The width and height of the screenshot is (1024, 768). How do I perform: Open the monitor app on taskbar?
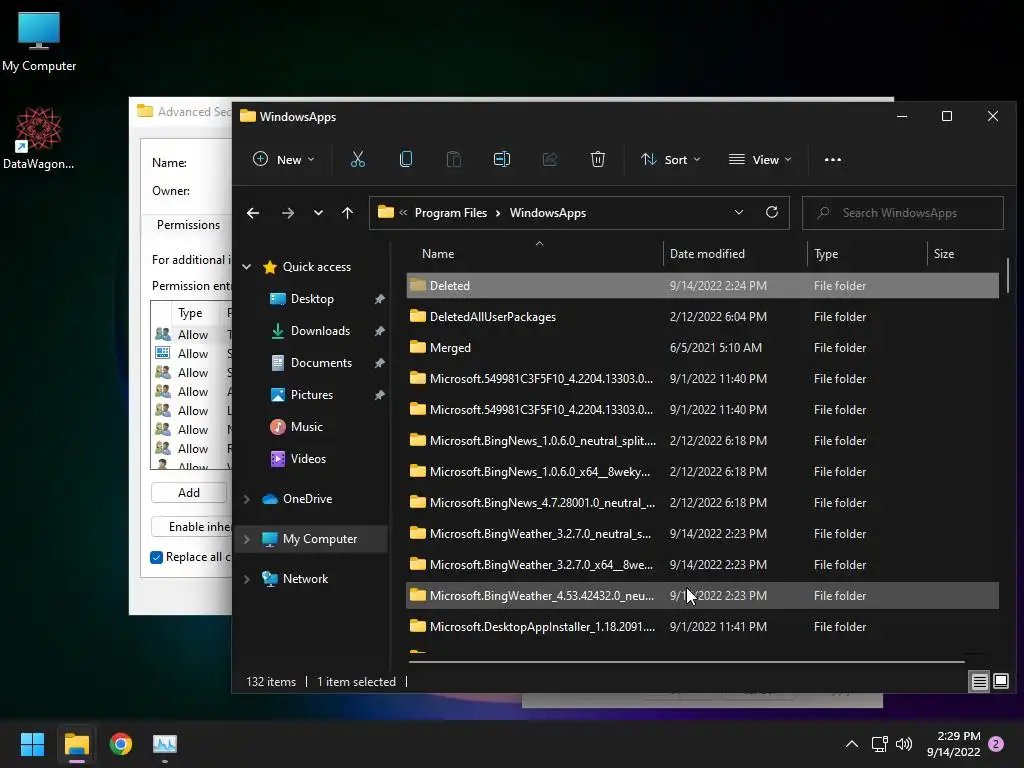coord(165,744)
